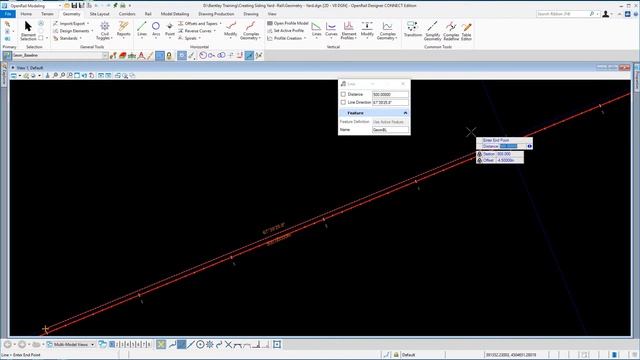
Task: Click the save icon in title bar
Action: [x=74, y=6]
